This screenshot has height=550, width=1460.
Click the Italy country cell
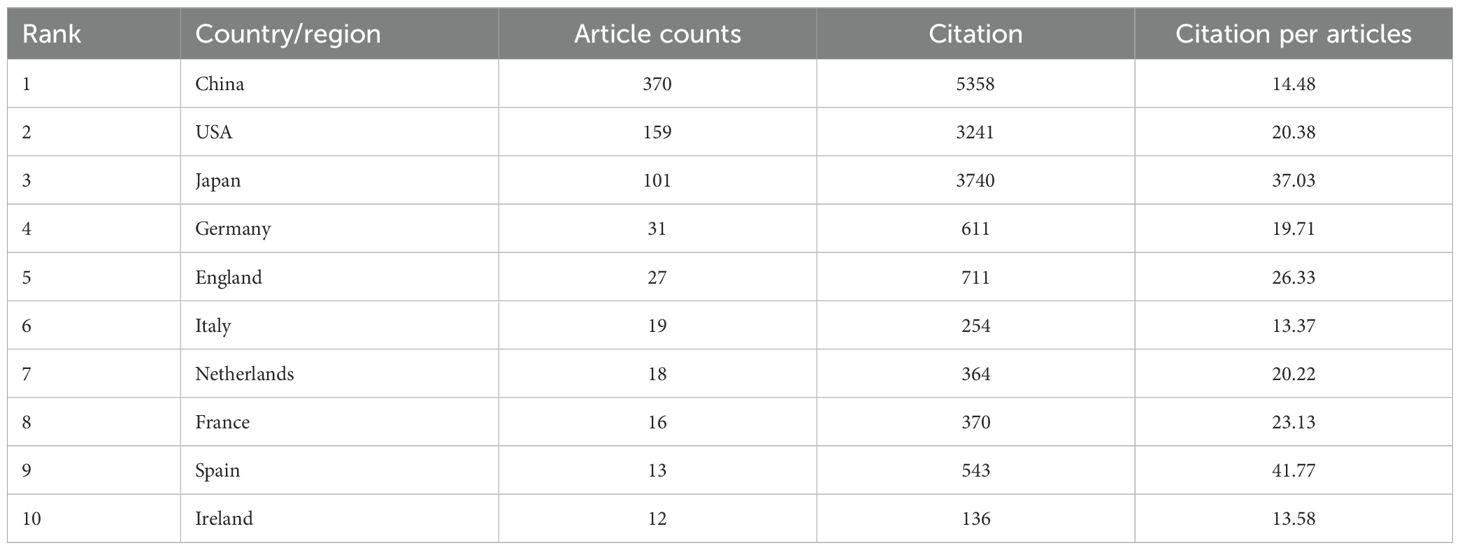coord(213,326)
